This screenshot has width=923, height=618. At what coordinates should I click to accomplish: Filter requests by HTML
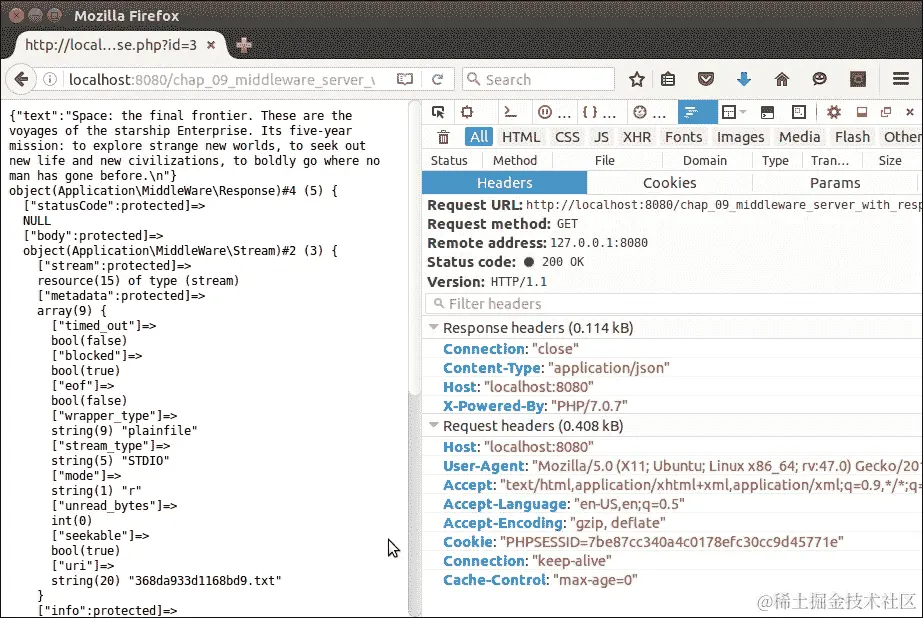pos(521,137)
